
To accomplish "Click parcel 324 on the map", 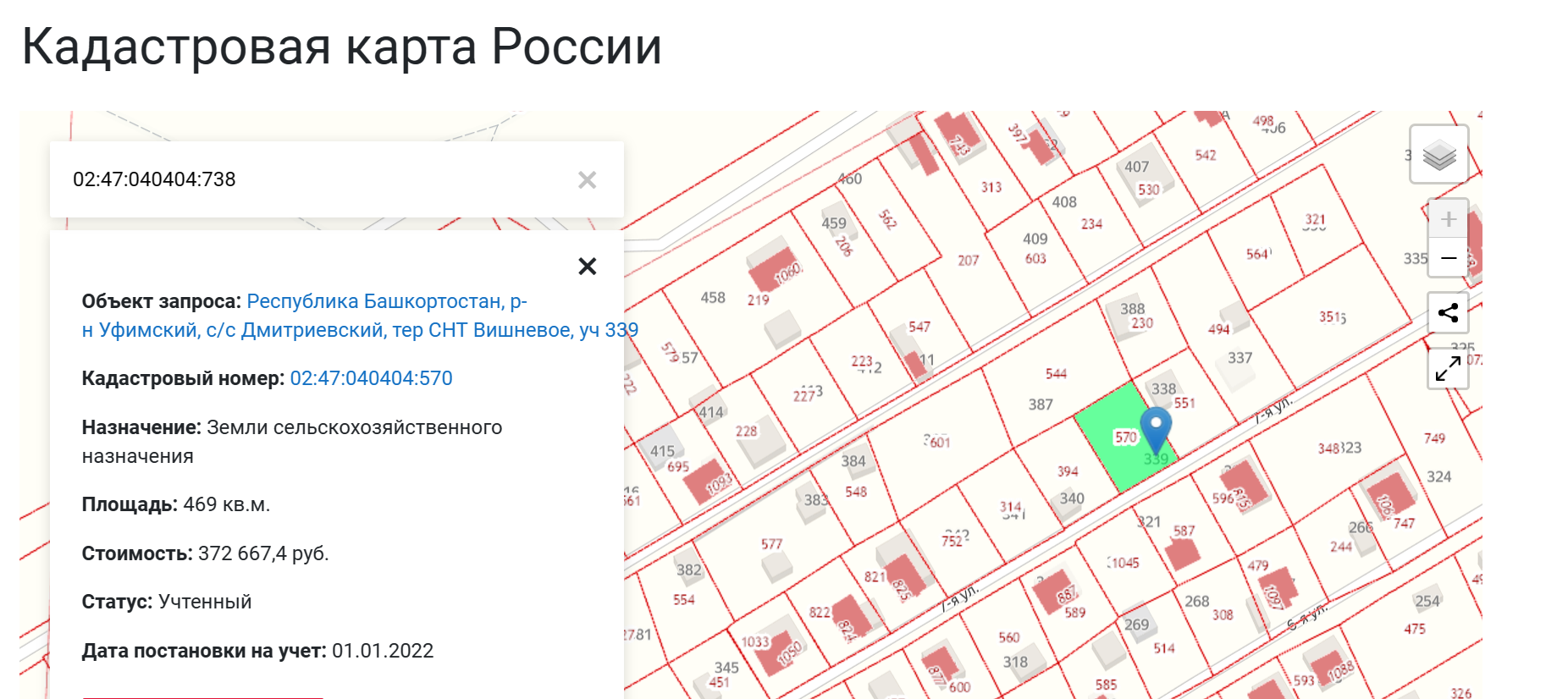I will click(1438, 476).
